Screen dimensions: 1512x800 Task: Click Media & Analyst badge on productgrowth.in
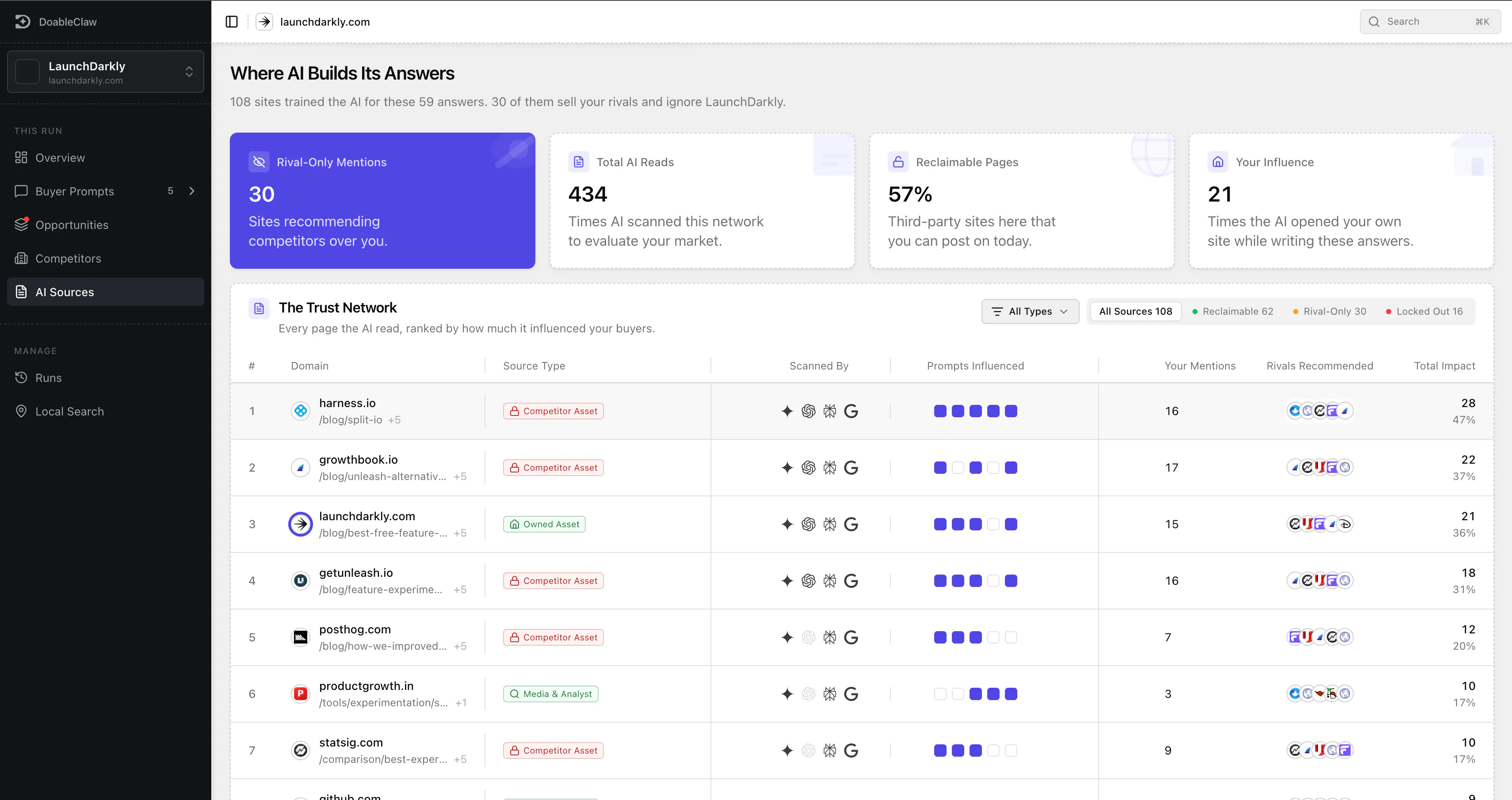point(550,694)
